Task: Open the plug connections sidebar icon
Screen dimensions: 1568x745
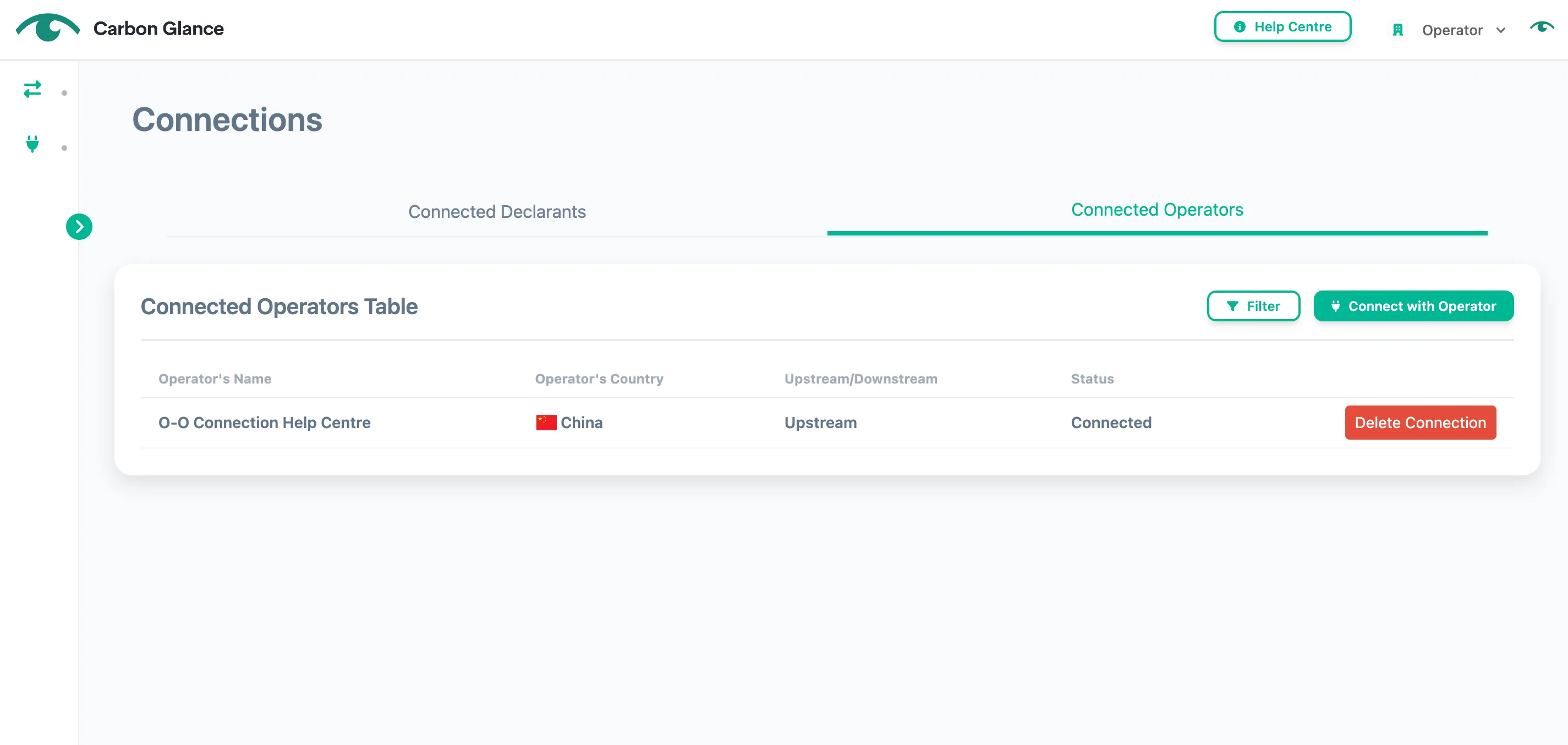Action: point(32,144)
